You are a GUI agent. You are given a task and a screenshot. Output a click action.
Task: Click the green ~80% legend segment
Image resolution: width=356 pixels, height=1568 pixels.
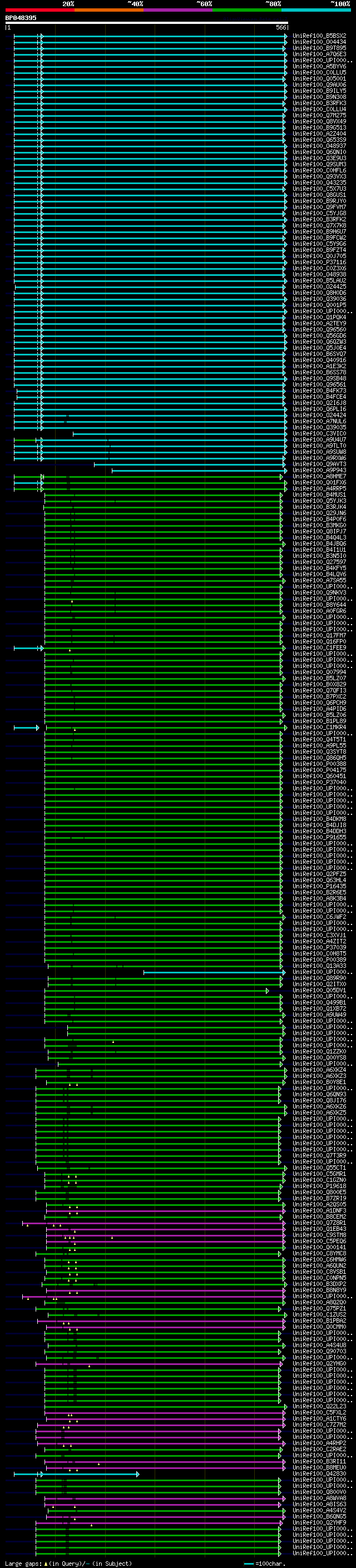[246, 10]
